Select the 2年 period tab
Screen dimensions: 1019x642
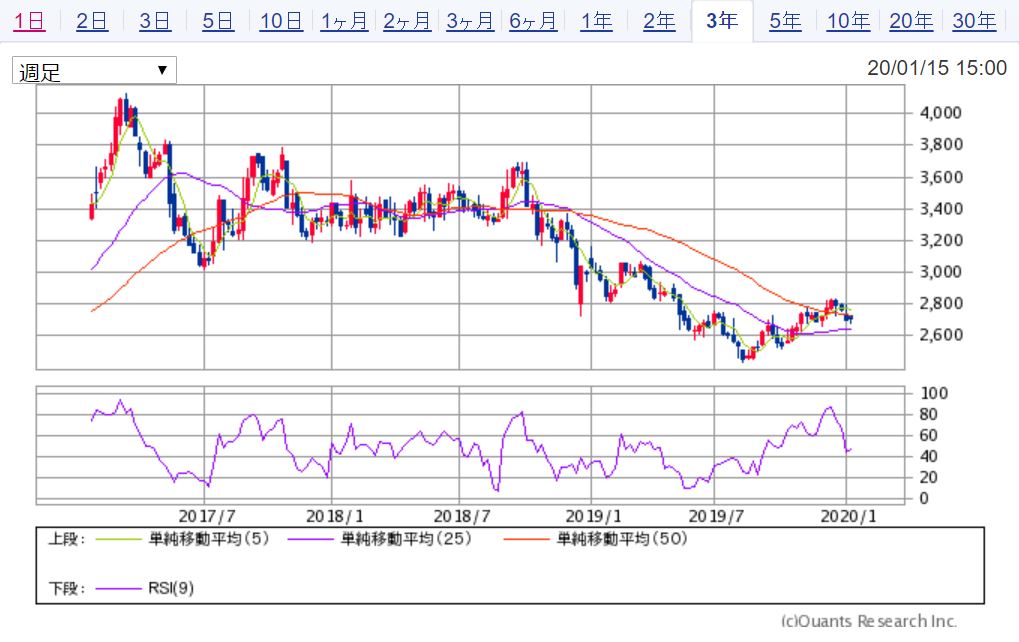[x=659, y=21]
